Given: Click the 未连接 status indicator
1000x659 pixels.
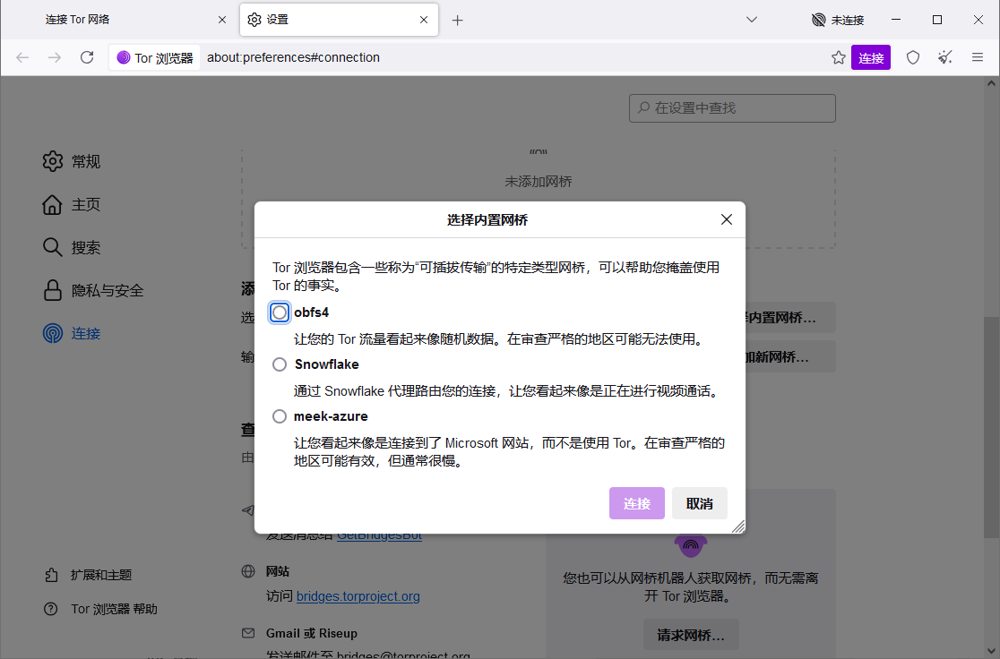Looking at the screenshot, I should point(838,20).
